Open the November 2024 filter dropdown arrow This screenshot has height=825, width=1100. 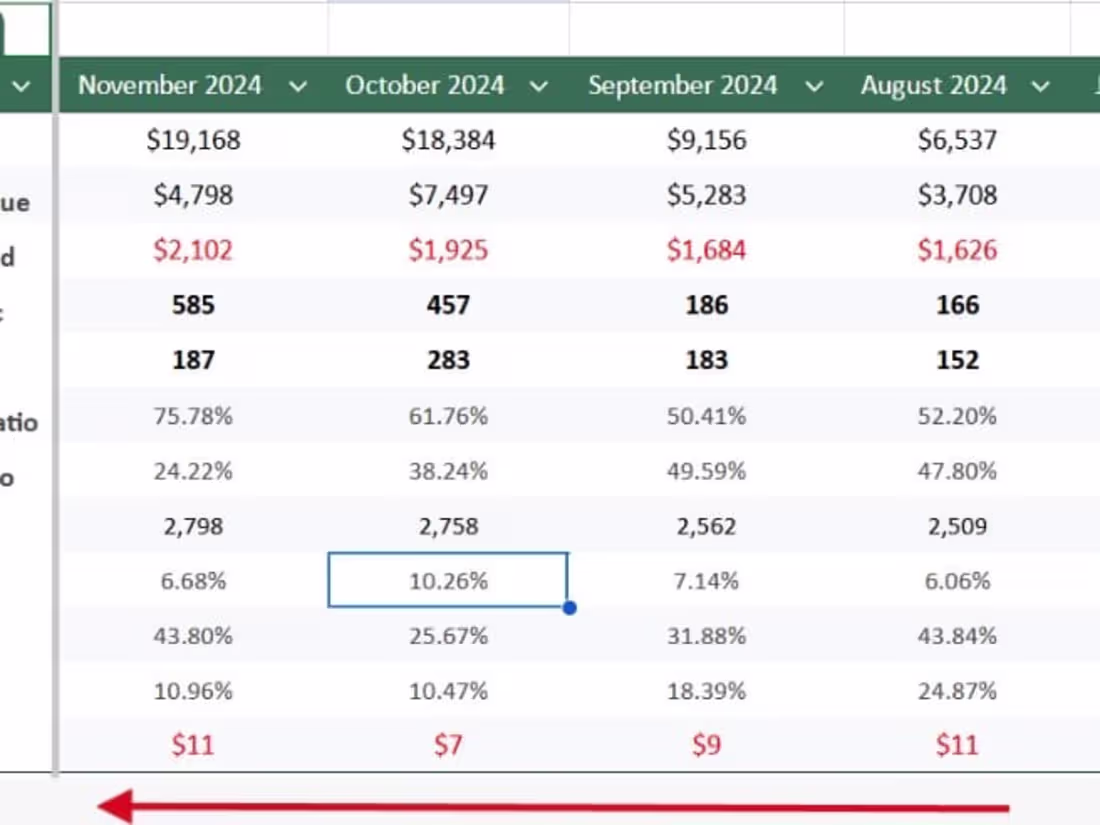tap(297, 86)
